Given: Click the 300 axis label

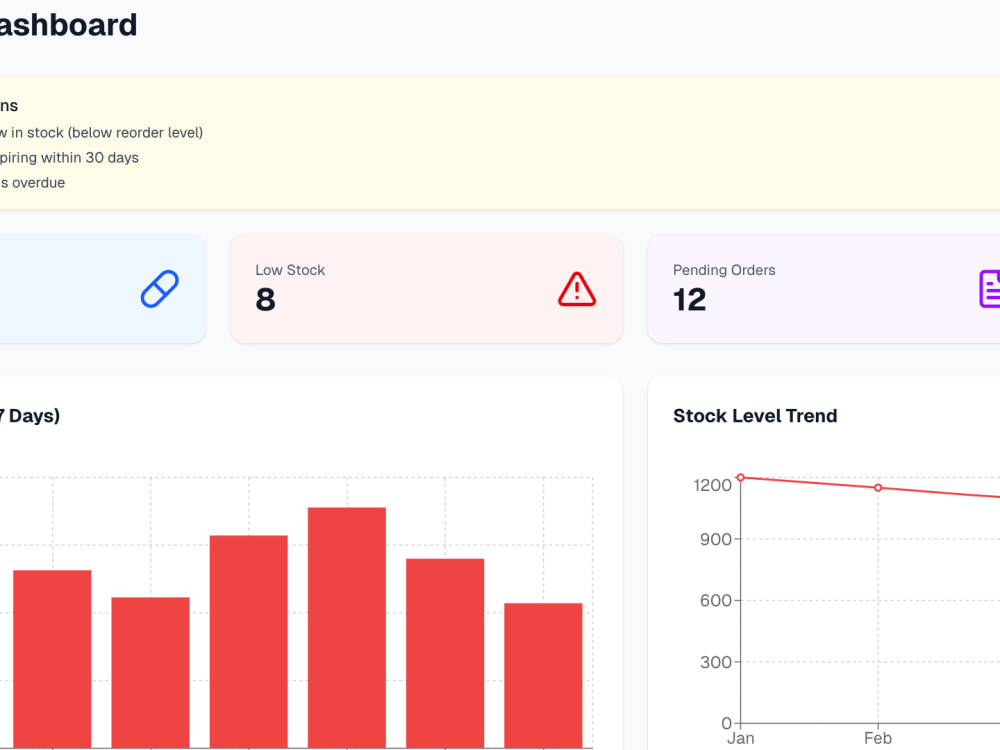Looking at the screenshot, I should pos(716,662).
